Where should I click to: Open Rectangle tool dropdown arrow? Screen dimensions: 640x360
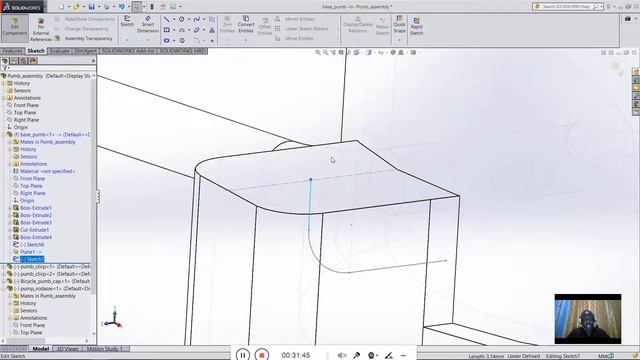coord(173,30)
